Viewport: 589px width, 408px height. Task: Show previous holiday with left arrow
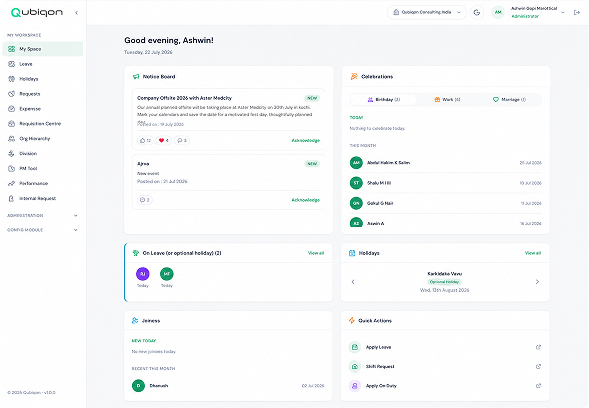pyautogui.click(x=353, y=282)
